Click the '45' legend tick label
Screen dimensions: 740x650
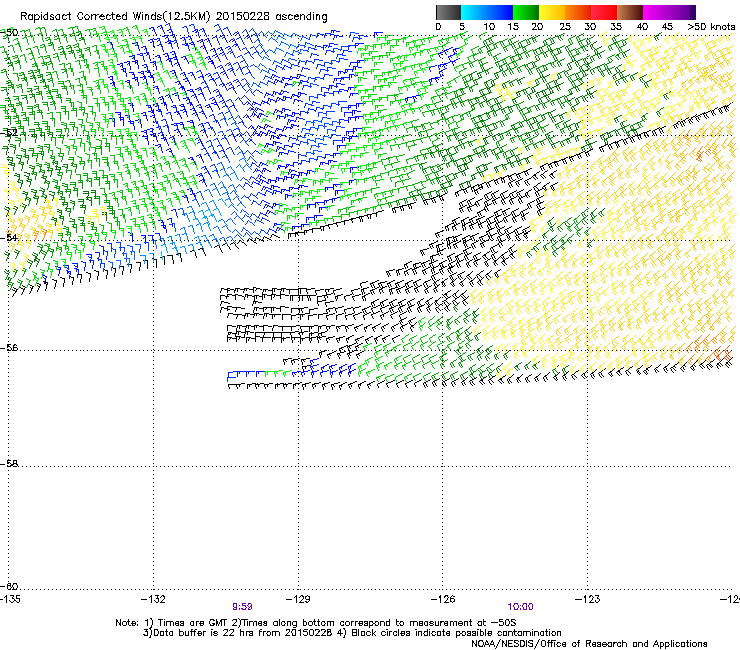coord(667,27)
